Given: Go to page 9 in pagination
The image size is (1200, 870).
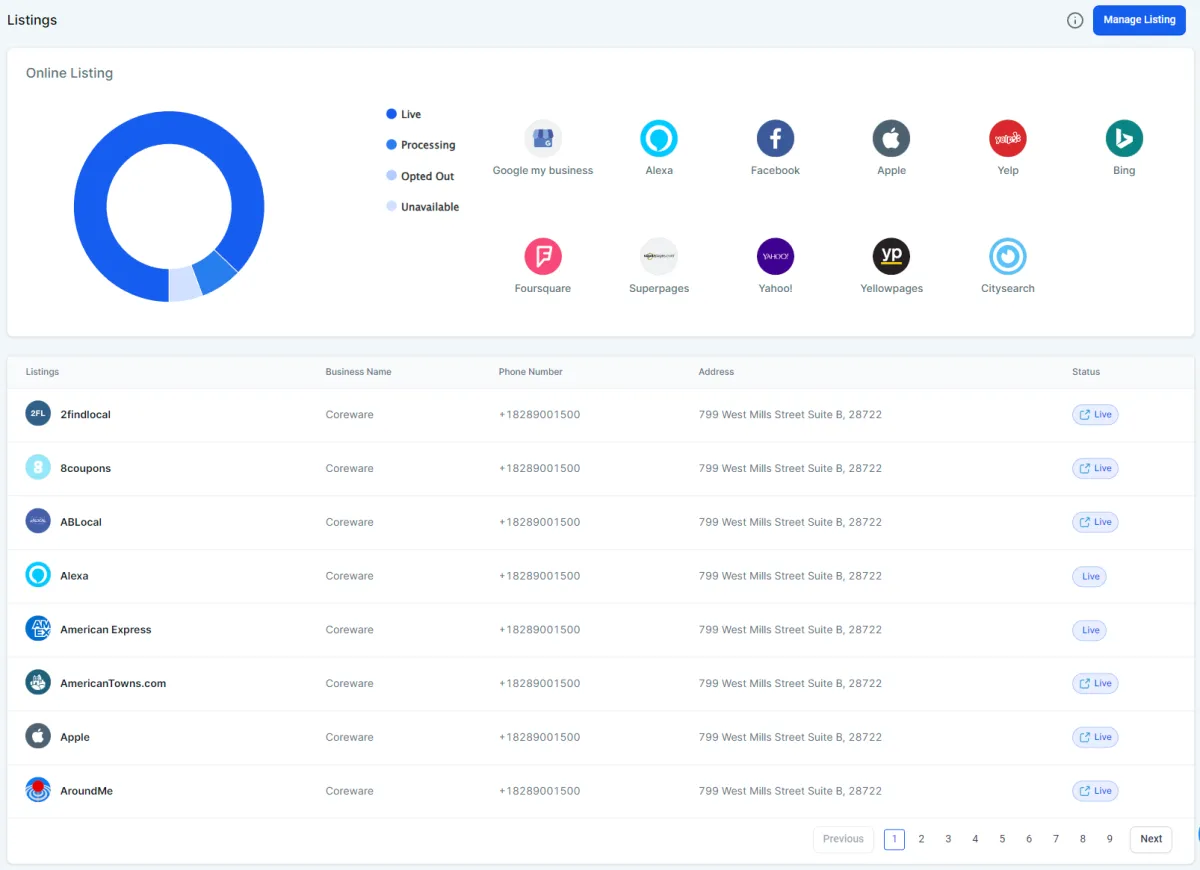Looking at the screenshot, I should 1110,839.
